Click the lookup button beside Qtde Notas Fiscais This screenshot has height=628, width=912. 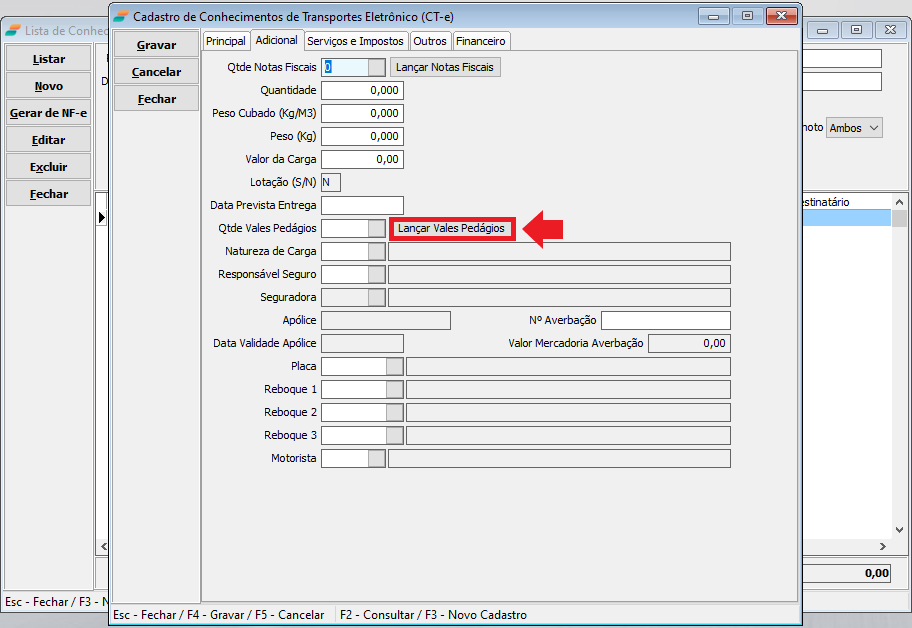click(376, 67)
